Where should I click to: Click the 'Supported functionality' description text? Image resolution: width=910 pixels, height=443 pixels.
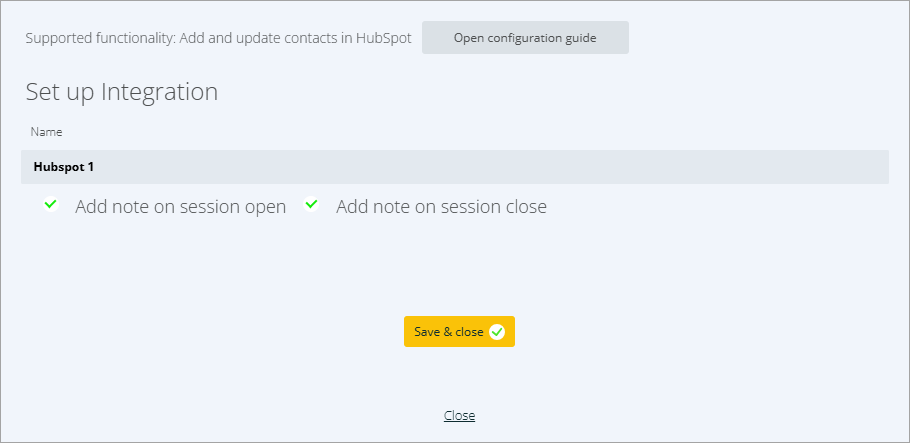point(218,39)
